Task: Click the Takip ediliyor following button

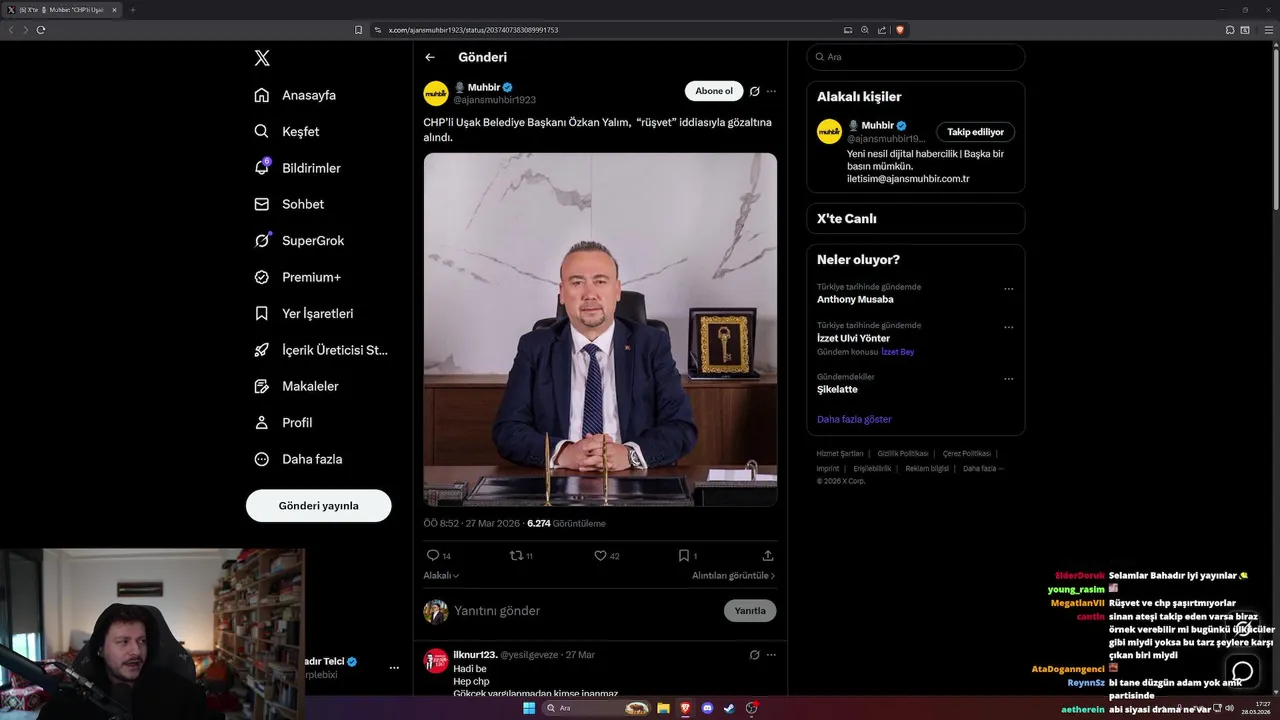Action: pyautogui.click(x=975, y=131)
